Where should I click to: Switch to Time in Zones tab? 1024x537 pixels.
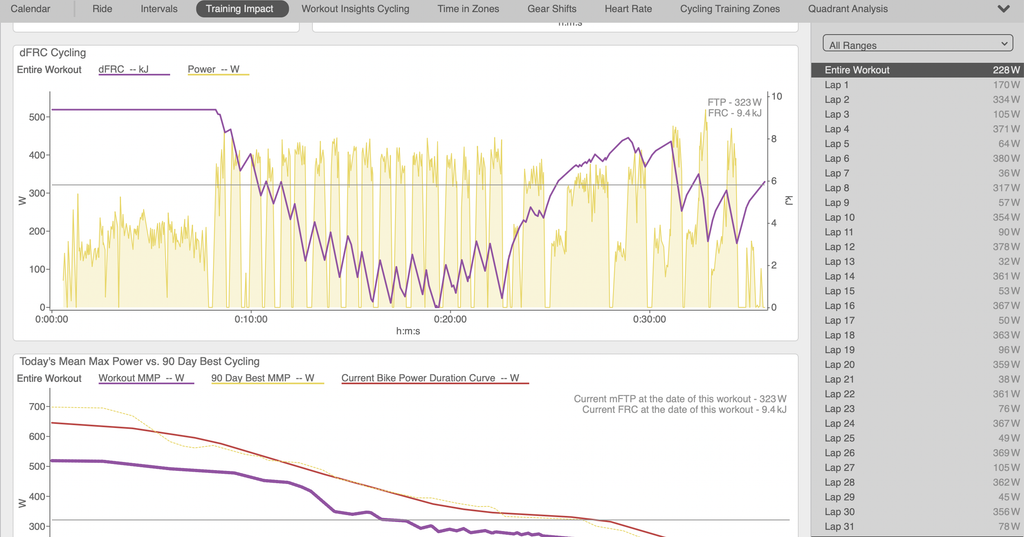click(468, 8)
